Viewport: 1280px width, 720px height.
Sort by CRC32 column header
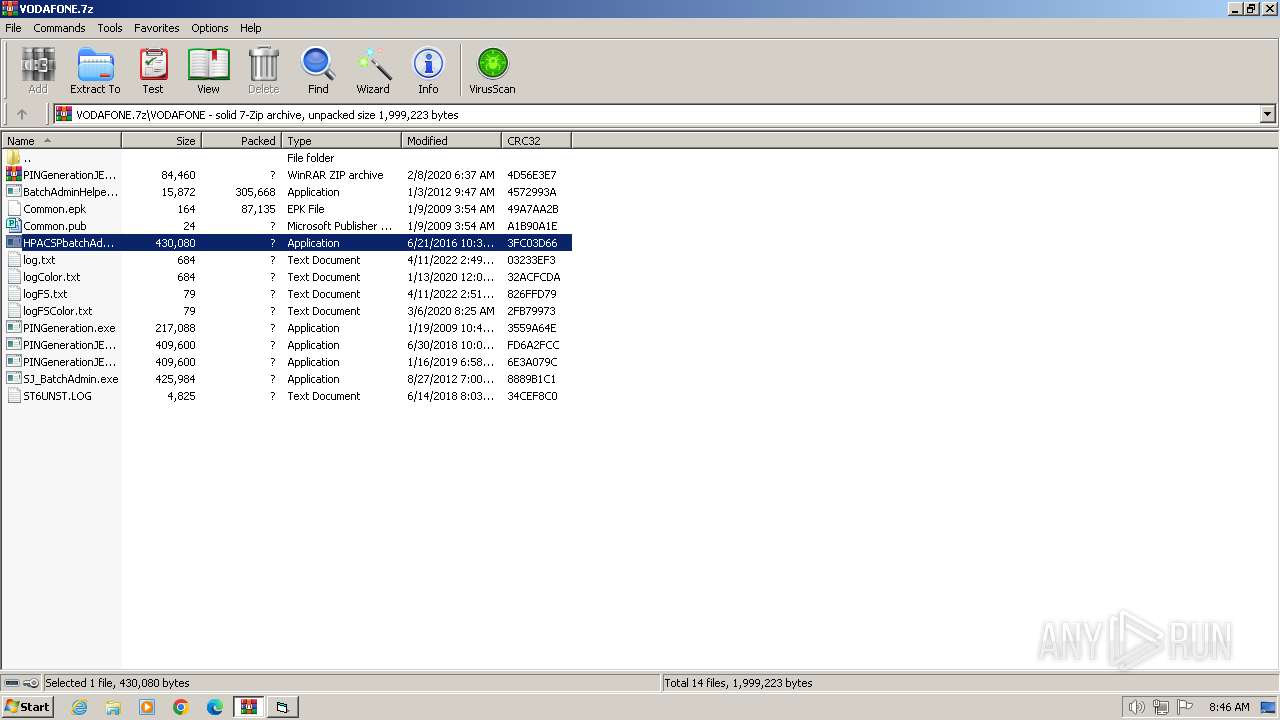point(536,141)
